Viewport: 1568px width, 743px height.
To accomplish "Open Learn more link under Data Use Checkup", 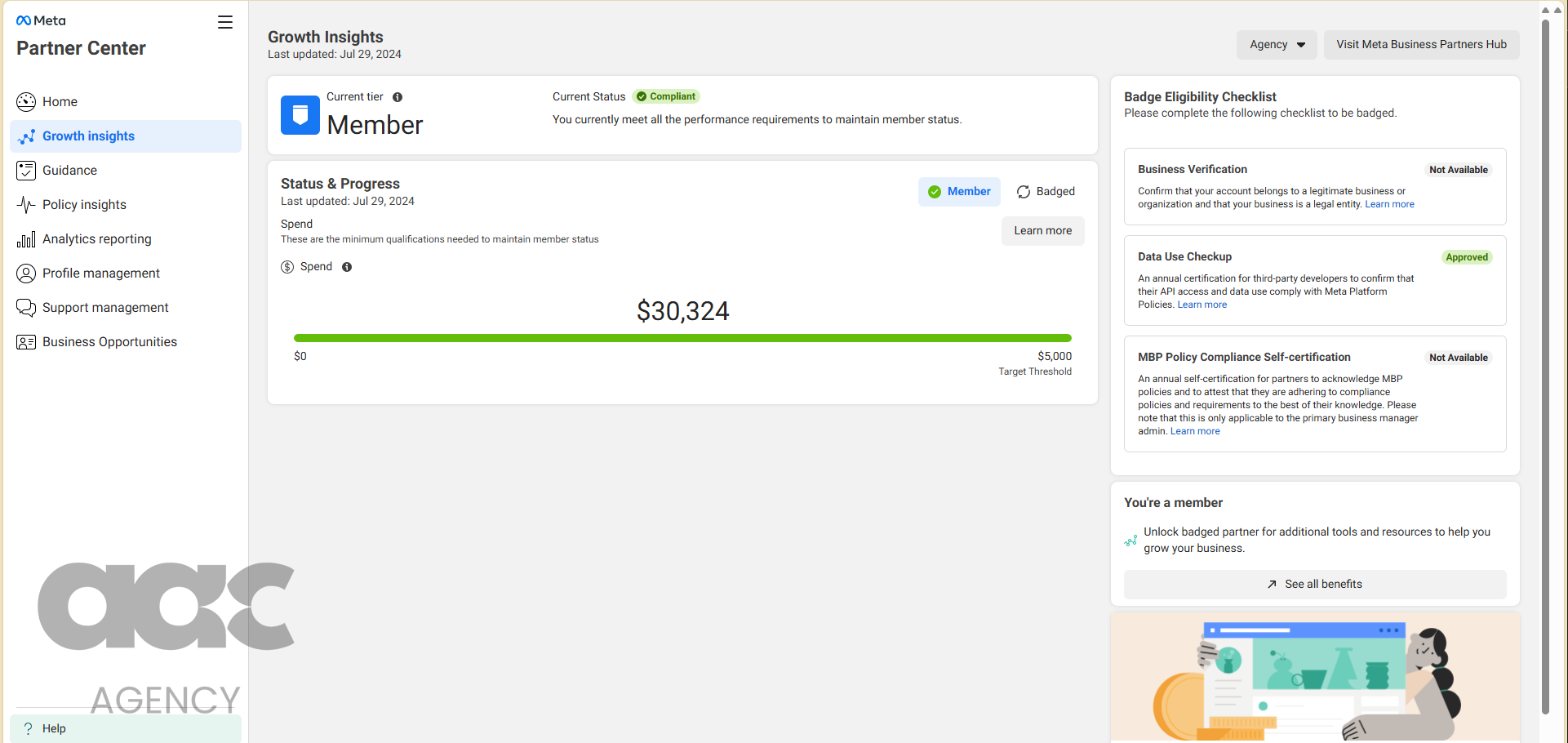I will (x=1202, y=305).
